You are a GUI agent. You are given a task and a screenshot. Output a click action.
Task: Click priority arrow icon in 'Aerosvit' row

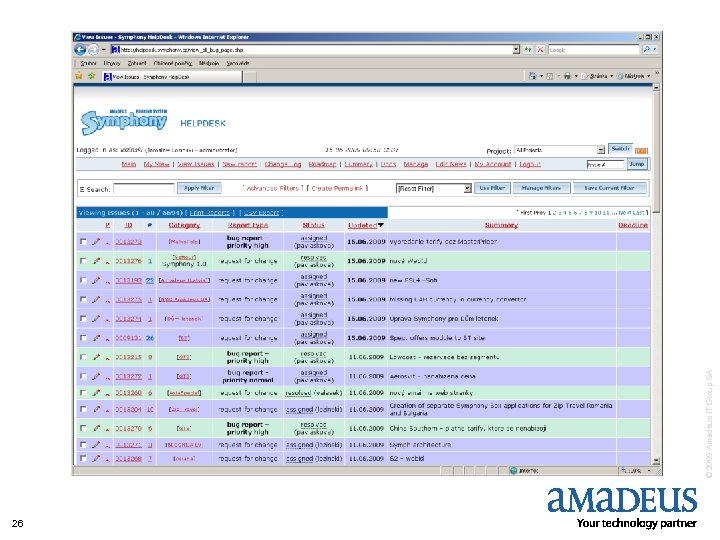(107, 377)
